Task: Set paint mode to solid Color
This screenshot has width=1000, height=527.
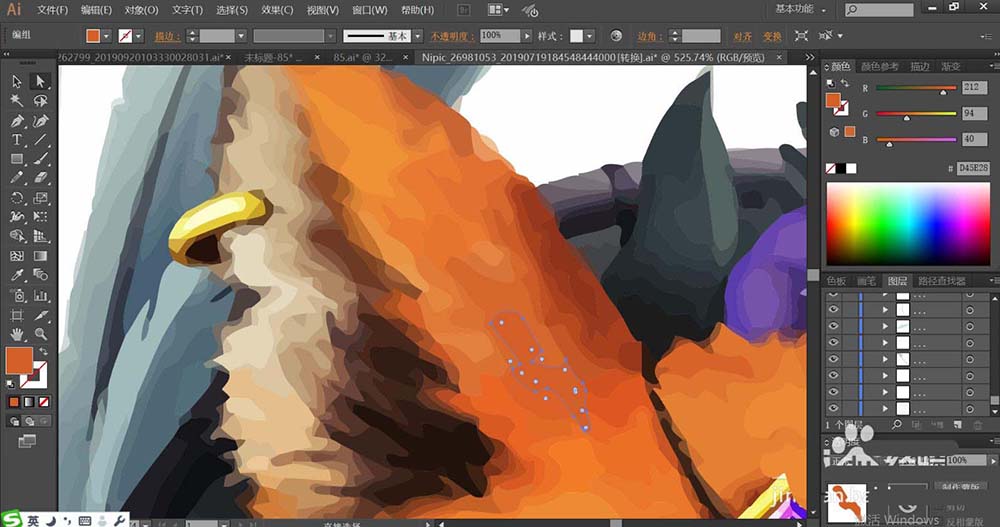Action: [13, 402]
